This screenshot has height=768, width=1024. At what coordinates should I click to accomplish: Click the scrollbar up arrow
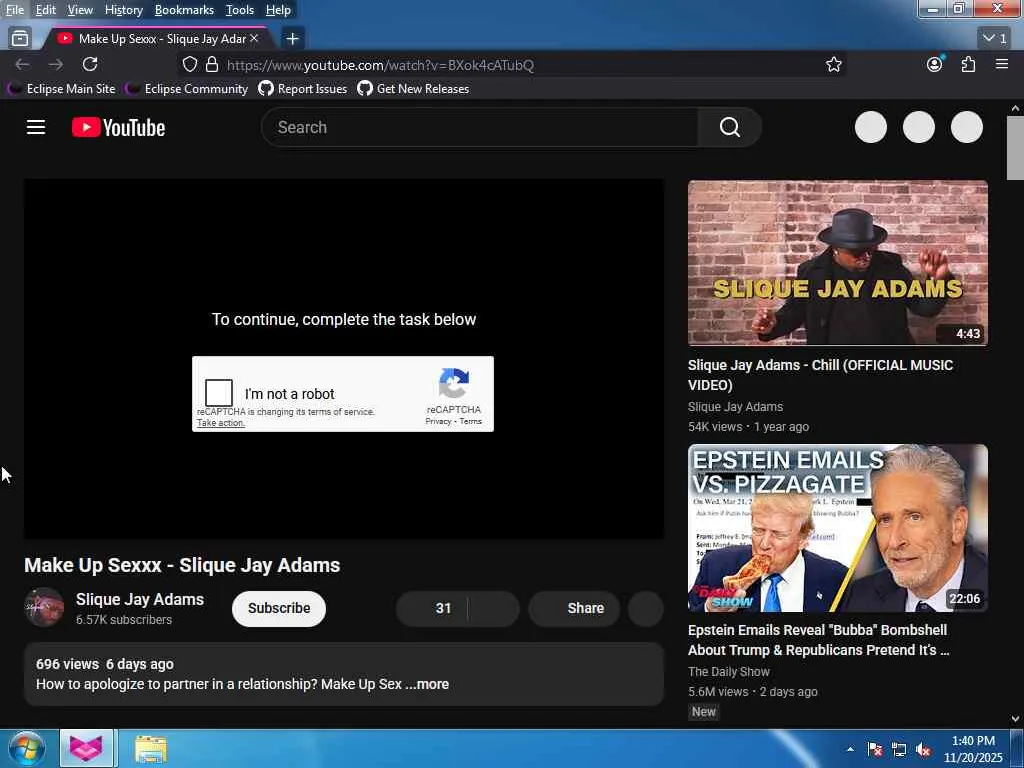click(1015, 108)
